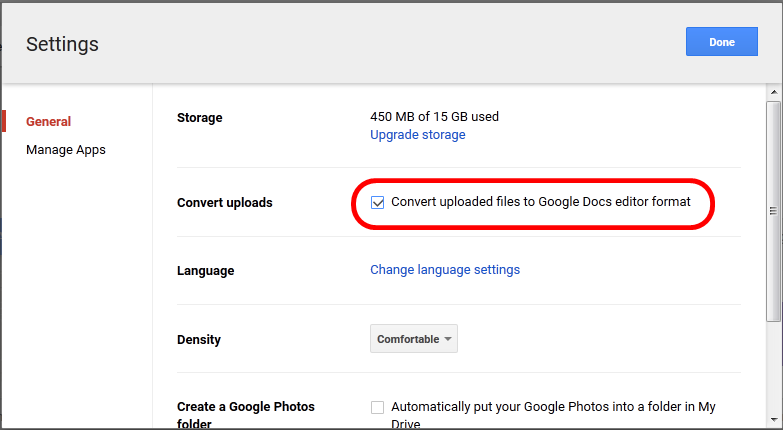Image resolution: width=783 pixels, height=430 pixels.
Task: Expand the Comfortable density dropdown
Action: click(413, 339)
